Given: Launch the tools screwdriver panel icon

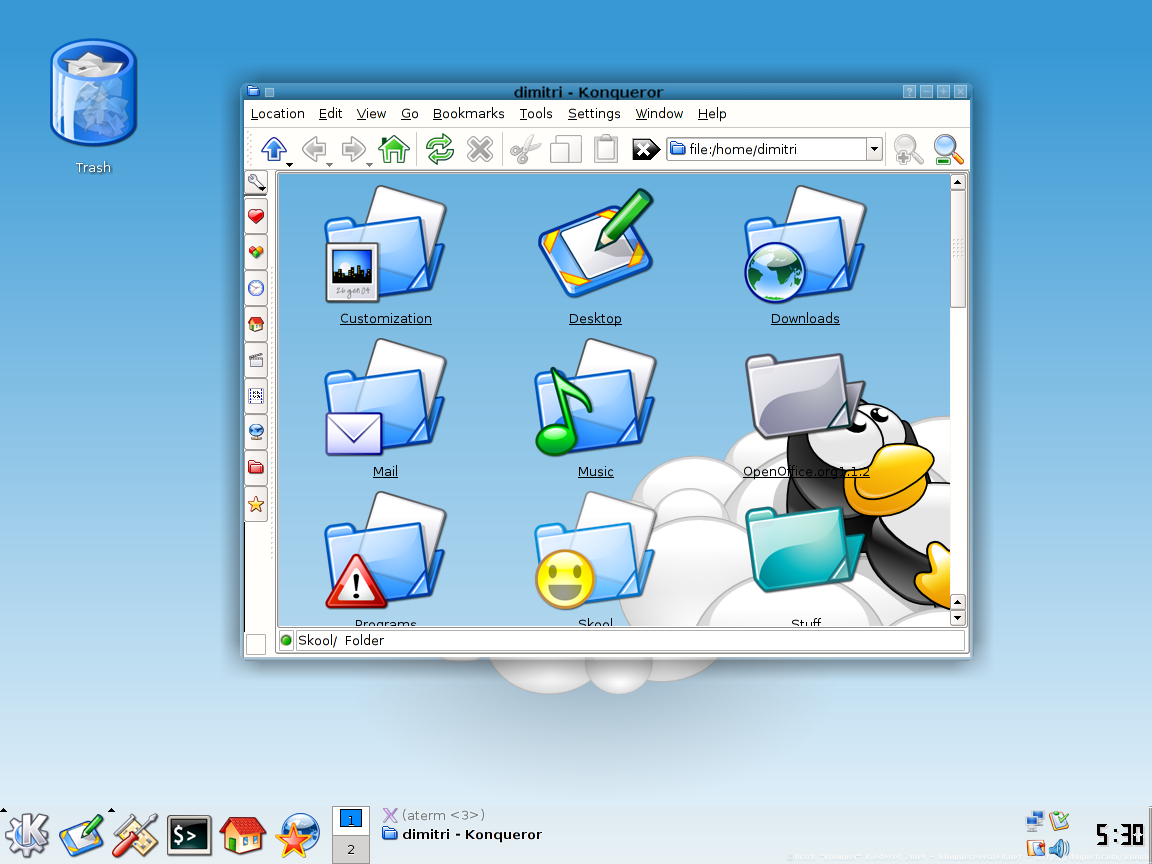Looking at the screenshot, I should click(x=135, y=835).
